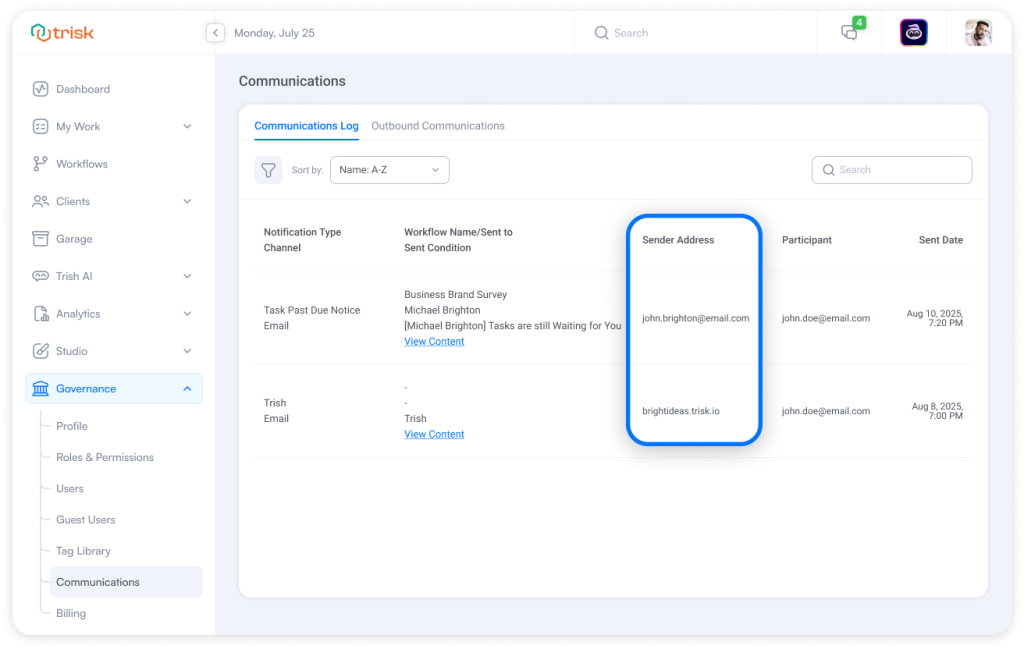Expand the My Work menu chevron
The image size is (1024, 649).
[187, 127]
